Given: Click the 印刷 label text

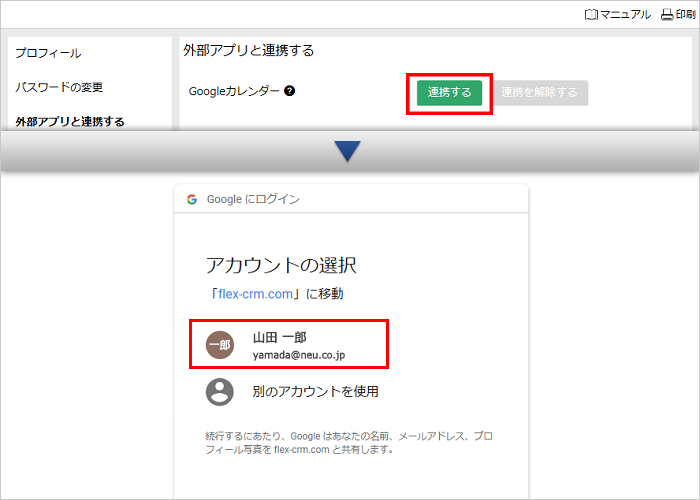Looking at the screenshot, I should [685, 15].
